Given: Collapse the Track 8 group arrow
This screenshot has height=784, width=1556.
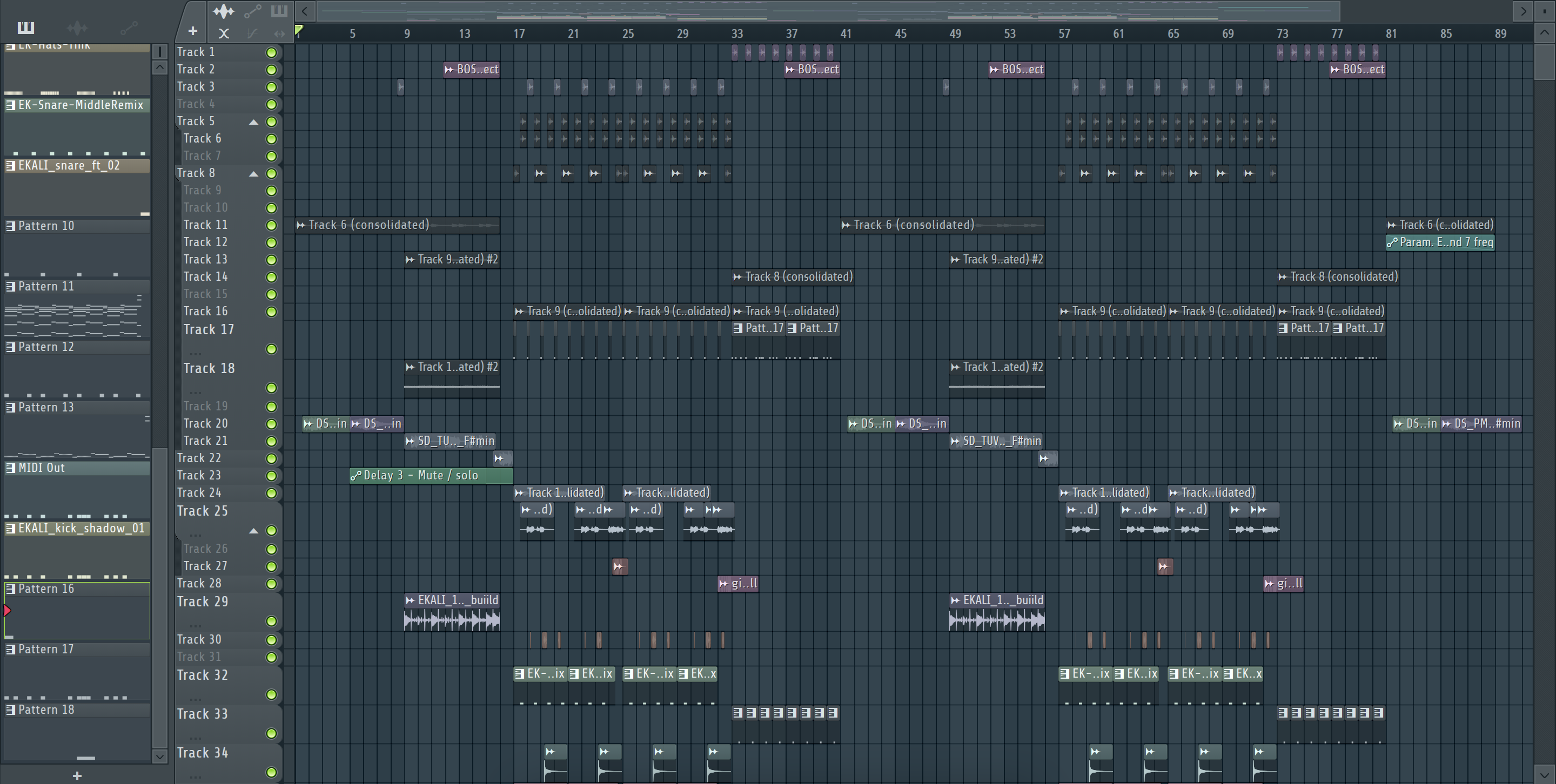Looking at the screenshot, I should point(254,174).
